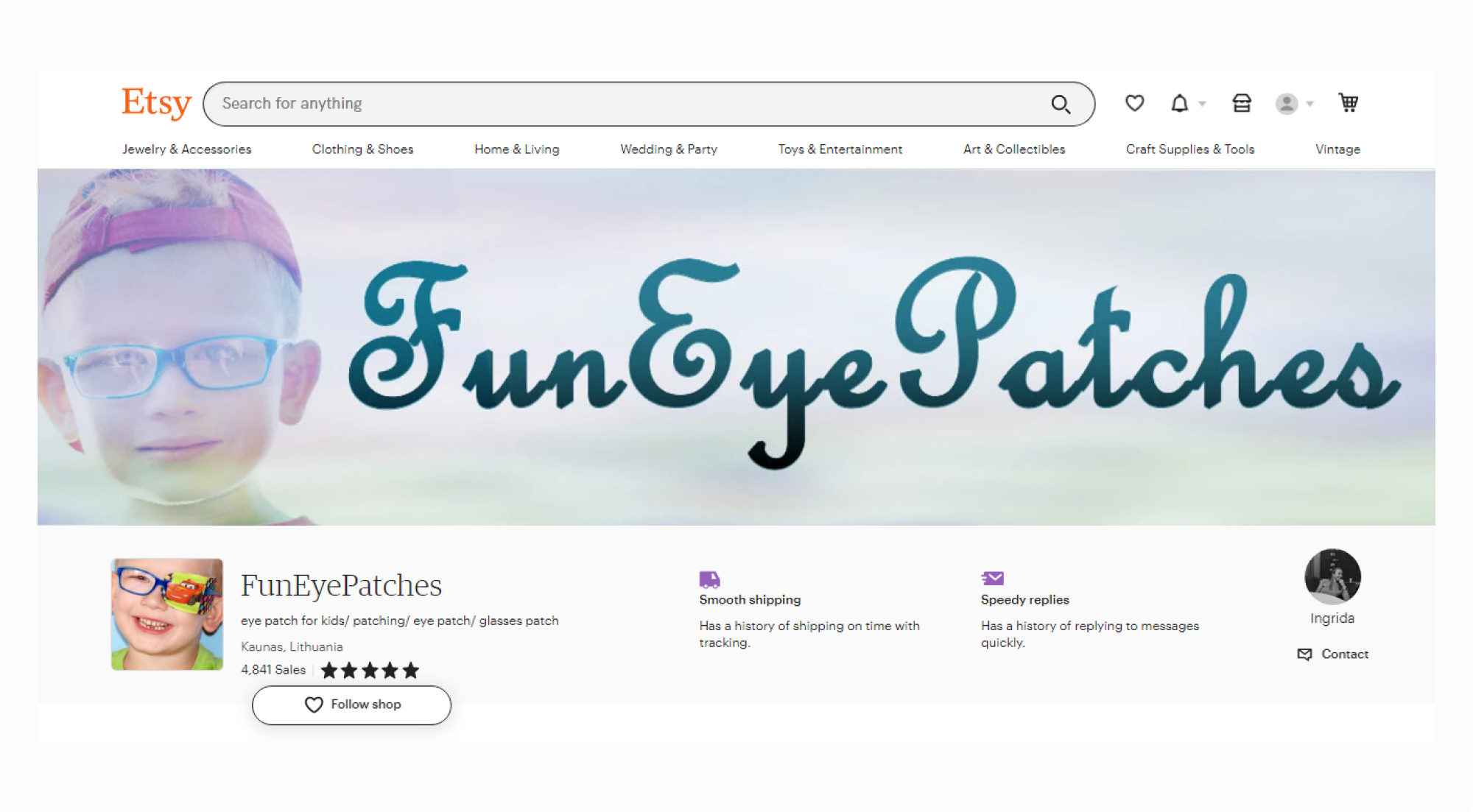
Task: Expand account menu dropdown arrow
Action: (x=1309, y=104)
